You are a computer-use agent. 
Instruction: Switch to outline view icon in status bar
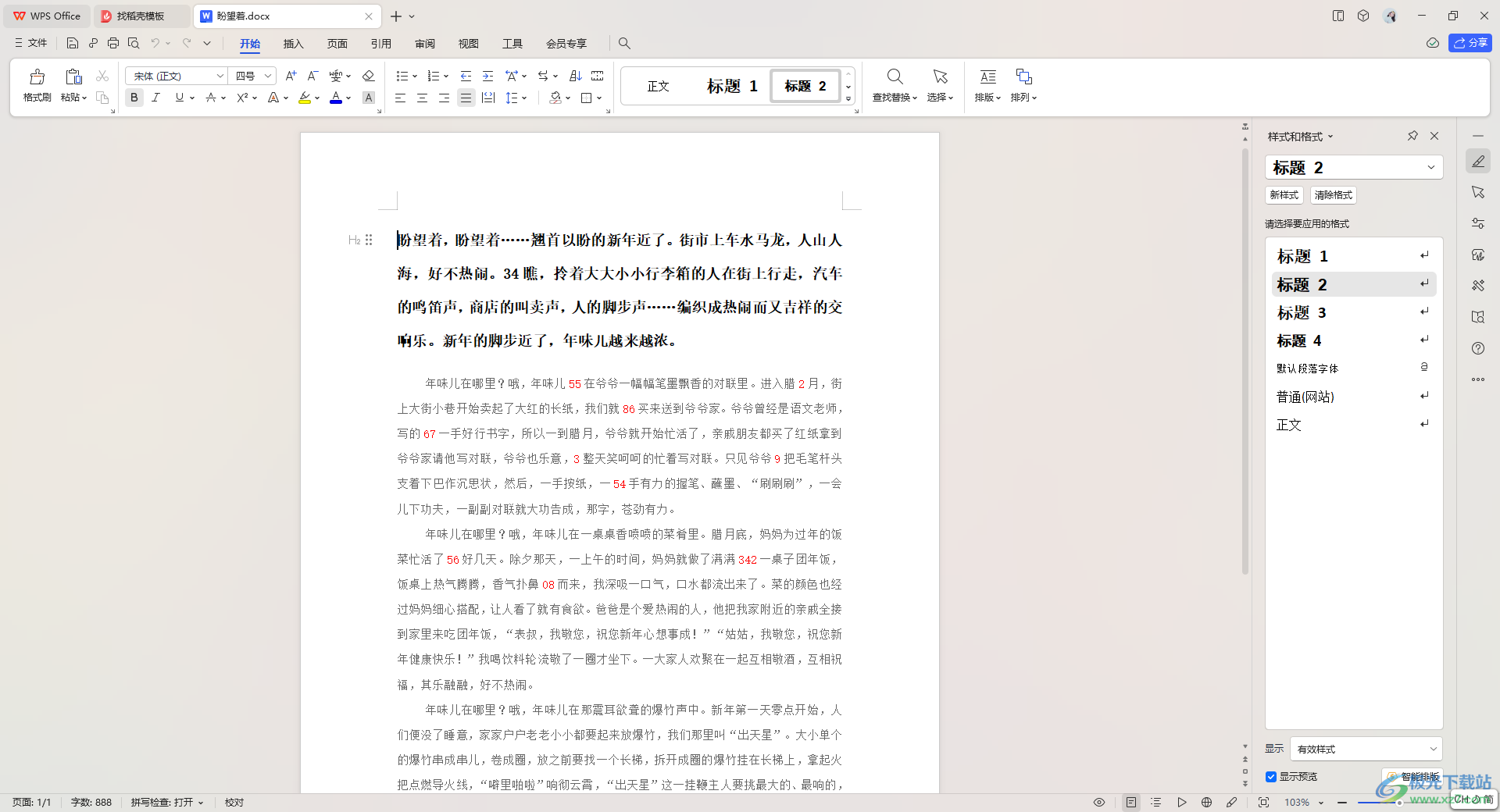1156,802
